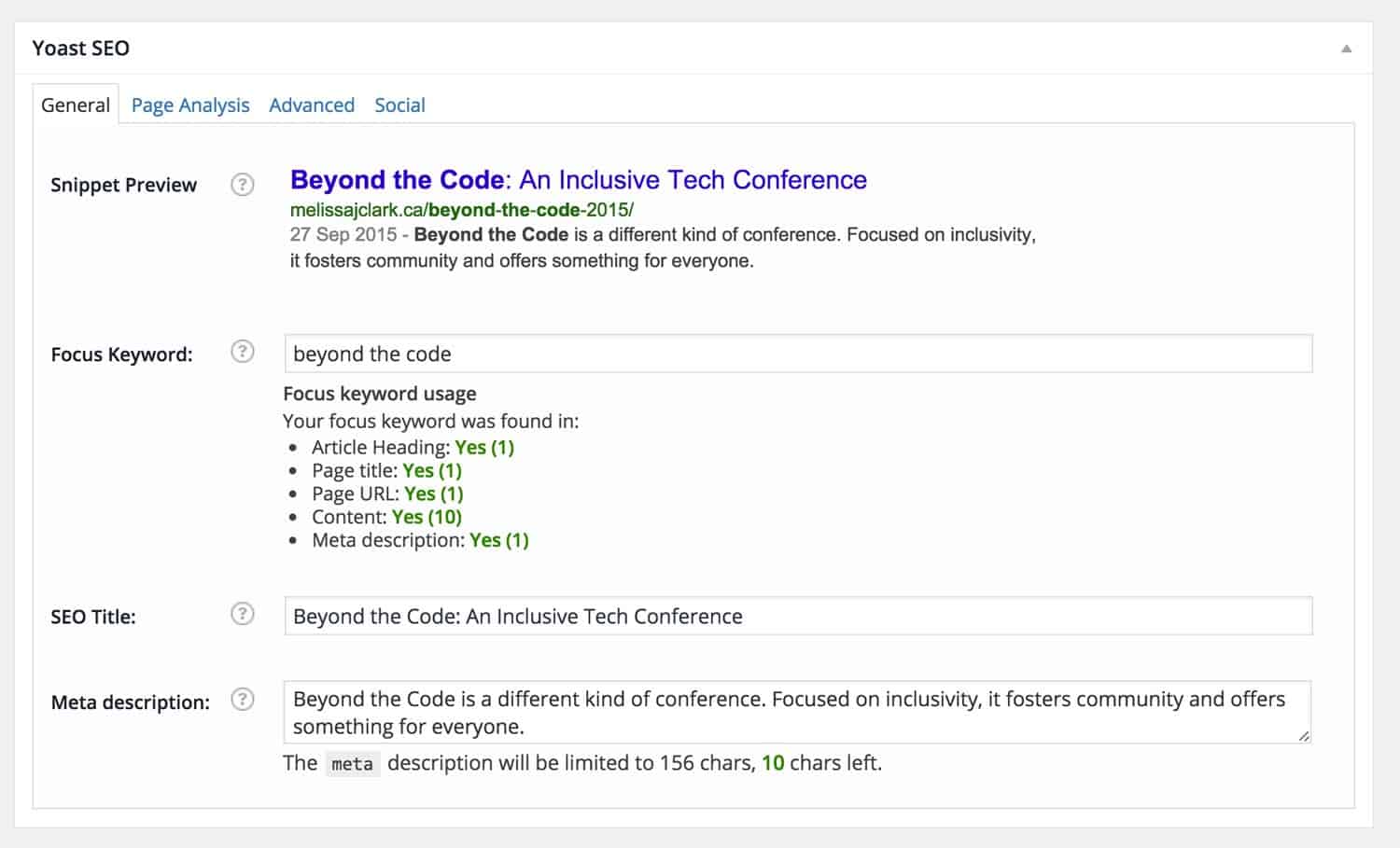1400x848 pixels.
Task: Click the 'SEO Title:' label
Action: click(x=93, y=617)
